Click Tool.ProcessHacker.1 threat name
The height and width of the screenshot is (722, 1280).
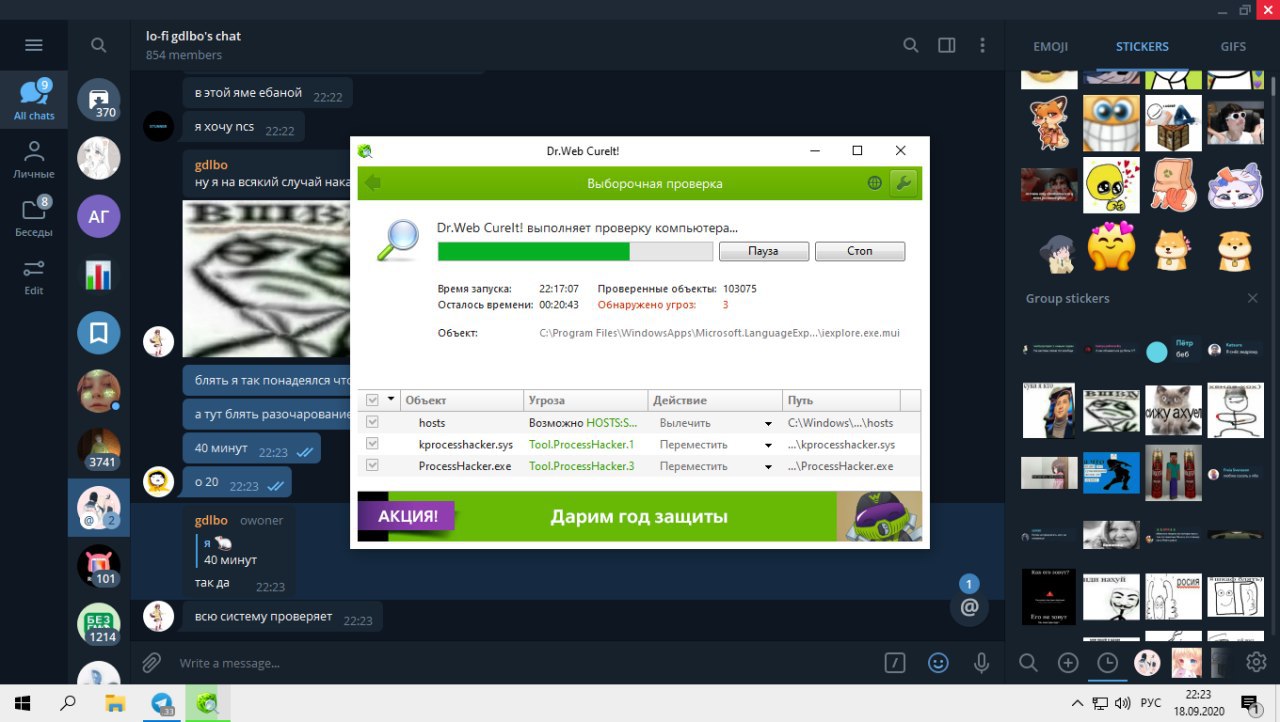(x=581, y=444)
